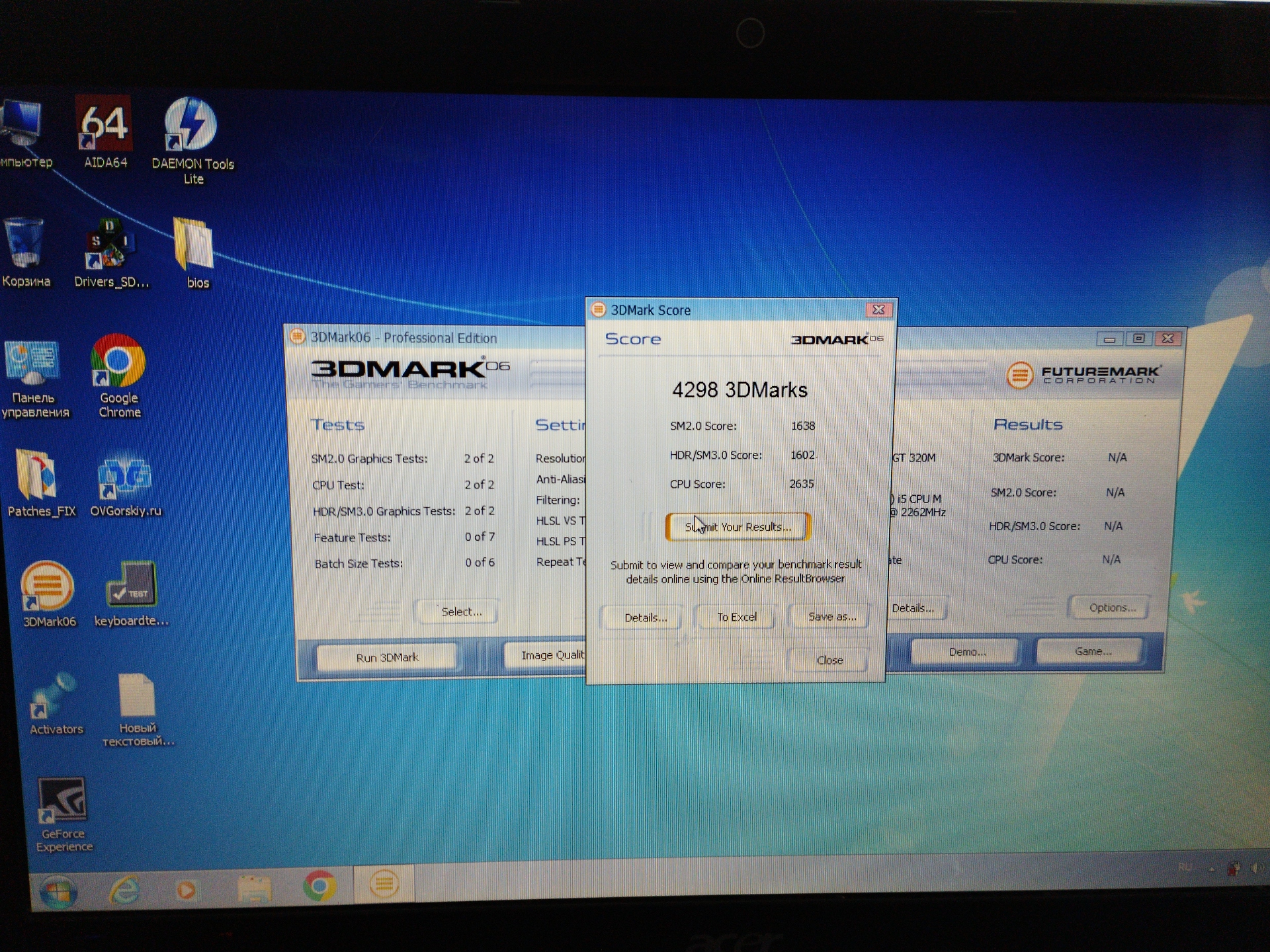Open the Windows Start menu orb

[58, 892]
